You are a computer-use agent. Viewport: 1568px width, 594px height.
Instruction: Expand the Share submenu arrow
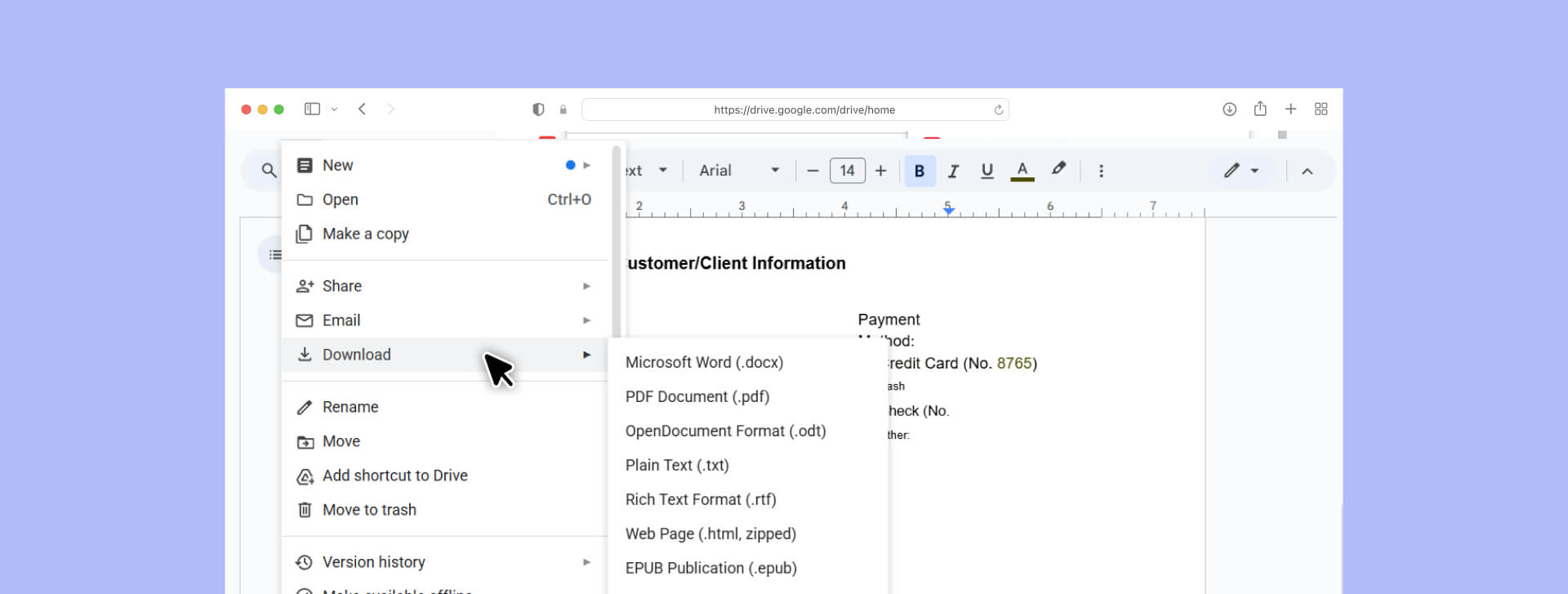coord(586,286)
